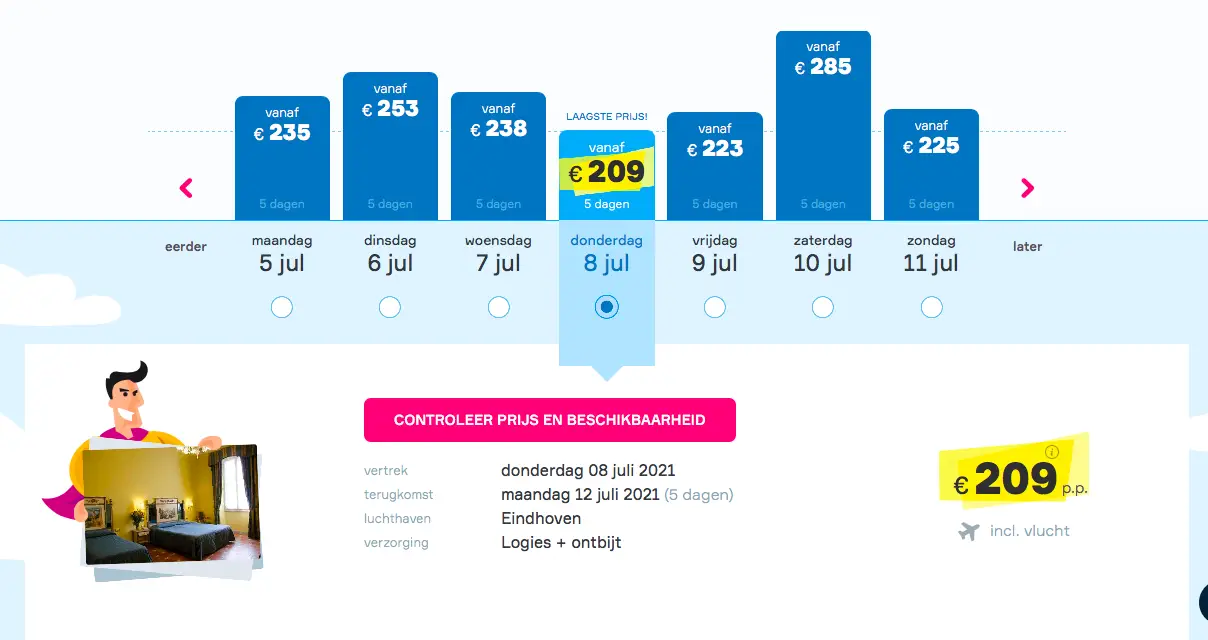Select the zondag 11 jul radio button

click(932, 307)
